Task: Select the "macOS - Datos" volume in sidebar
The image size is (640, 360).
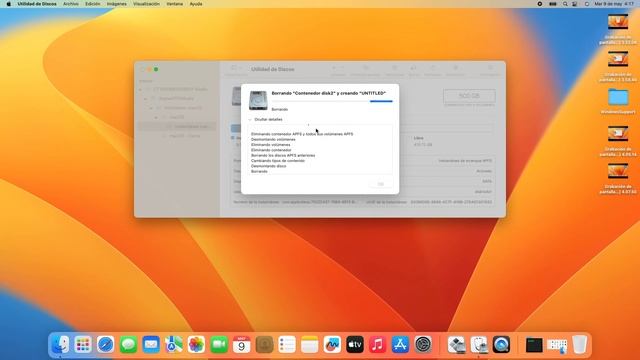Action: click(184, 136)
